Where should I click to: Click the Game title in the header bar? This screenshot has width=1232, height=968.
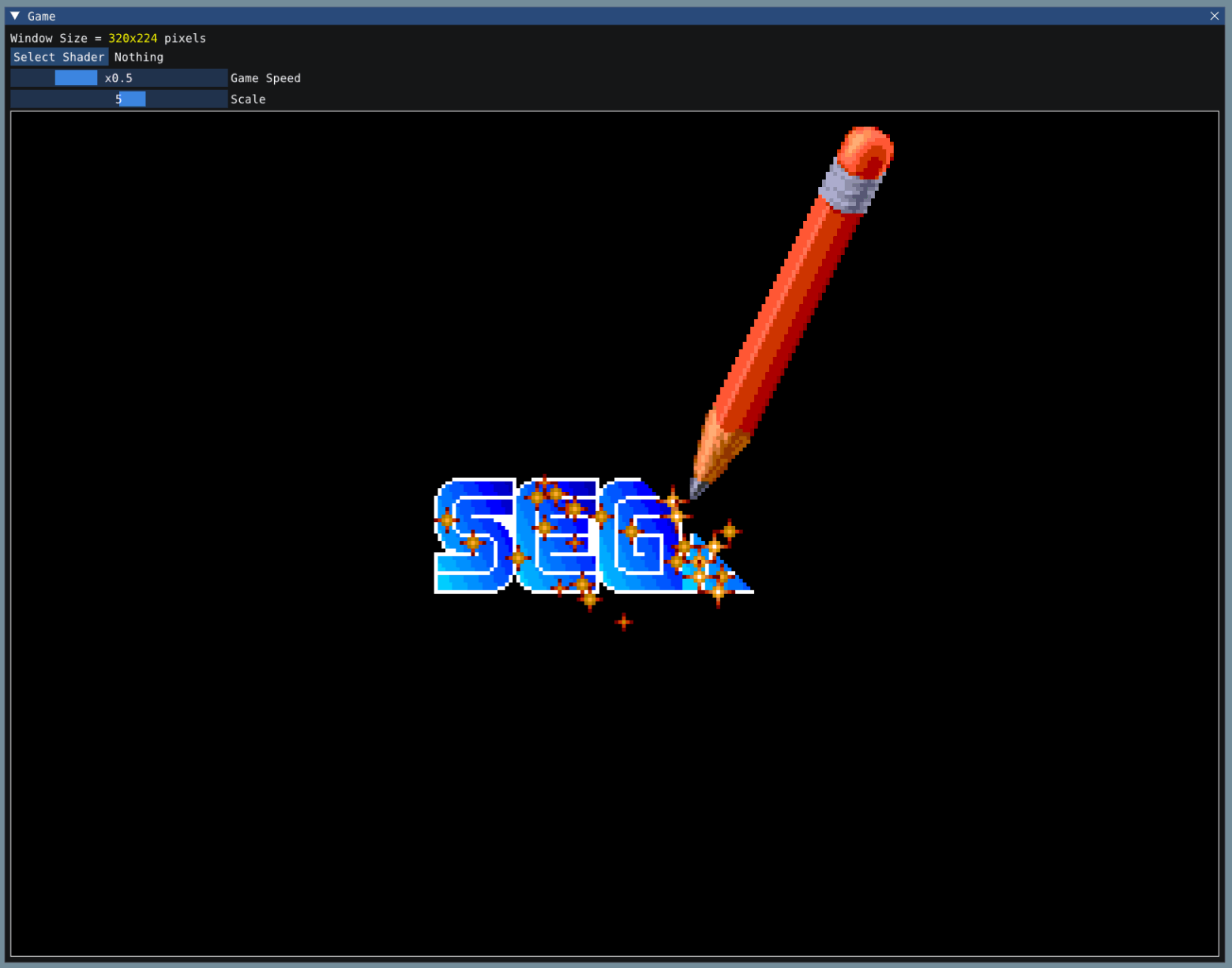[x=42, y=16]
